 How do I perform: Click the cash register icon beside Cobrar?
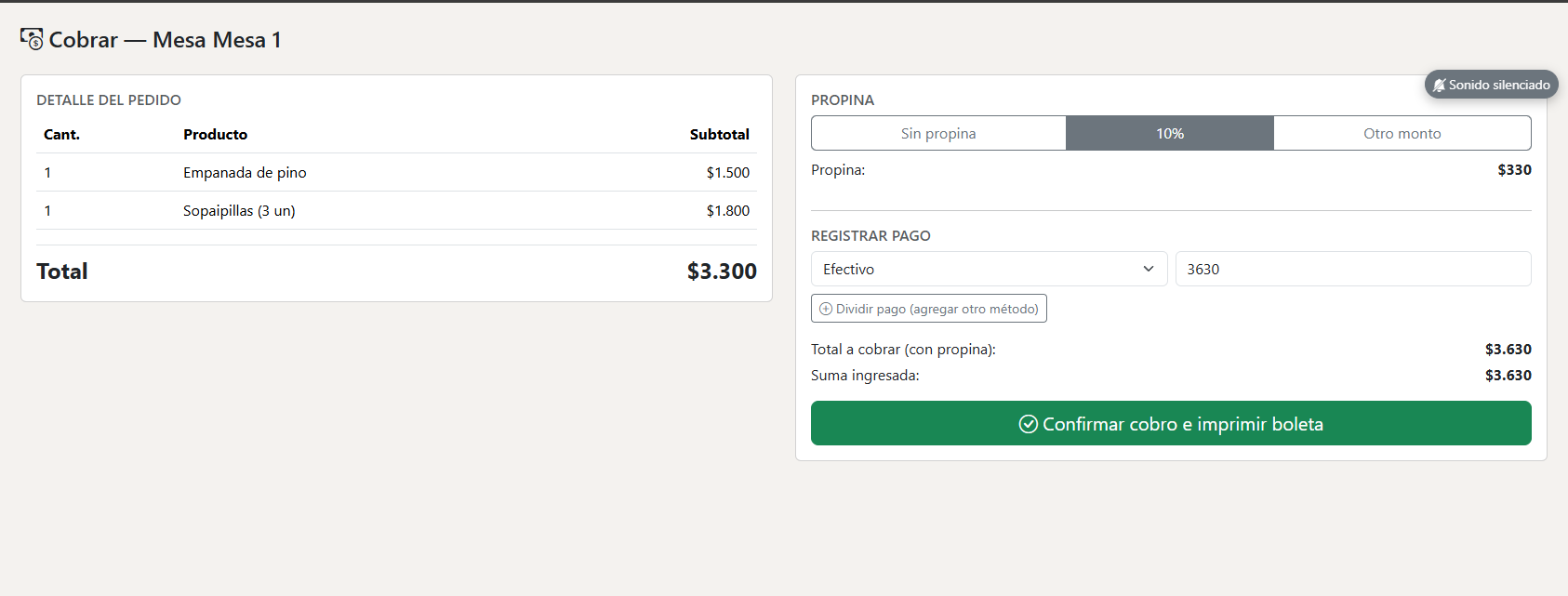32,39
